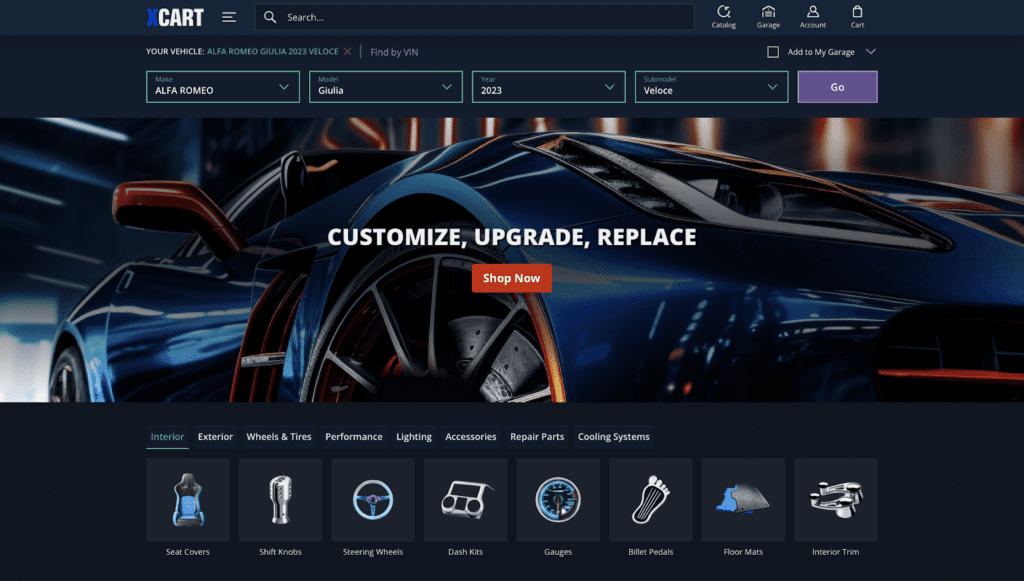
Task: Open the Cart icon
Action: [857, 17]
